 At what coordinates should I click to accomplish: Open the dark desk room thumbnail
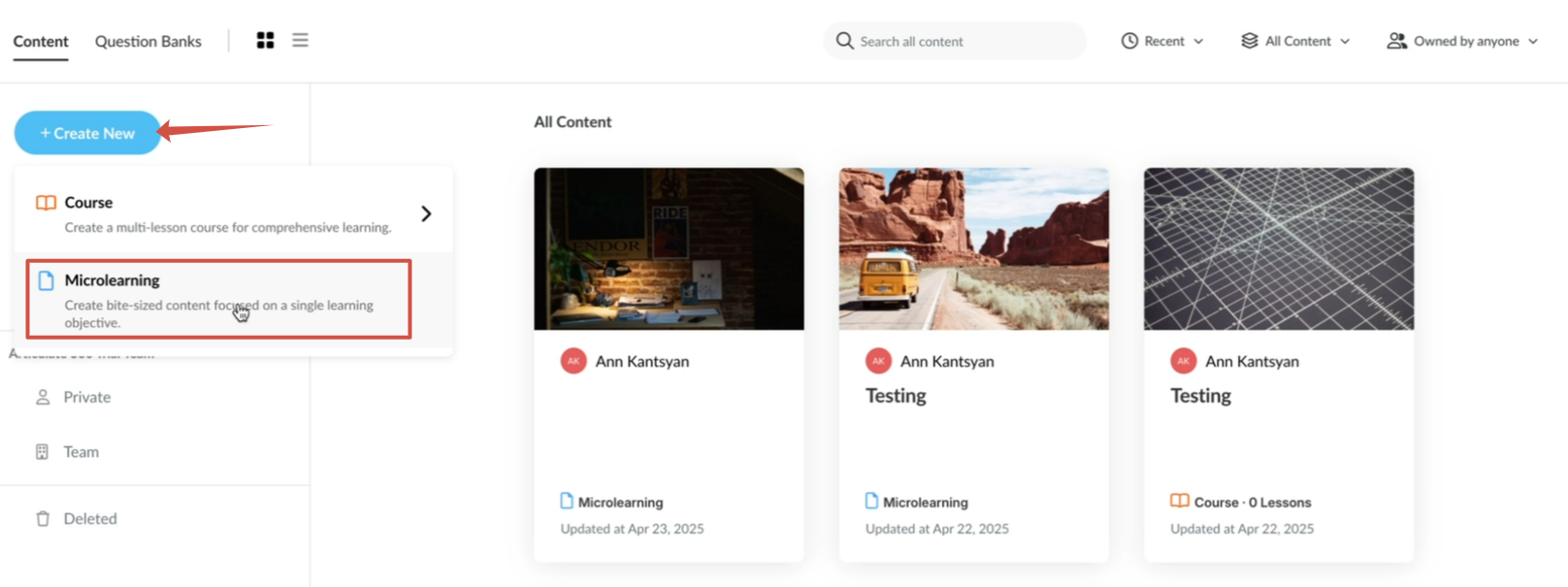tap(669, 248)
